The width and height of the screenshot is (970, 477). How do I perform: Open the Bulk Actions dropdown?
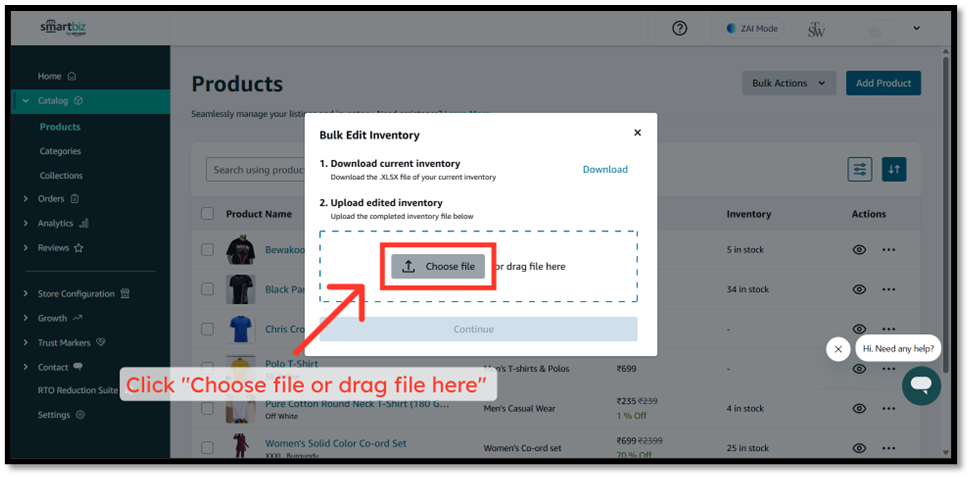(789, 83)
